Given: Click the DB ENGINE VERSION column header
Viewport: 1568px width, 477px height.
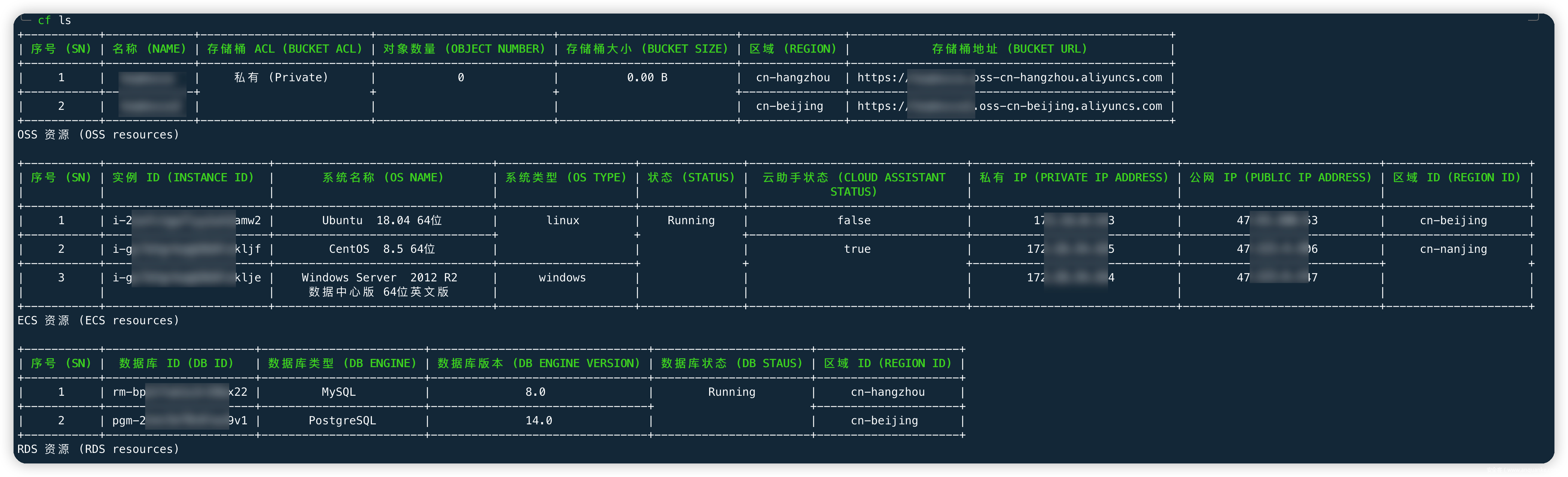Looking at the screenshot, I should click(538, 364).
